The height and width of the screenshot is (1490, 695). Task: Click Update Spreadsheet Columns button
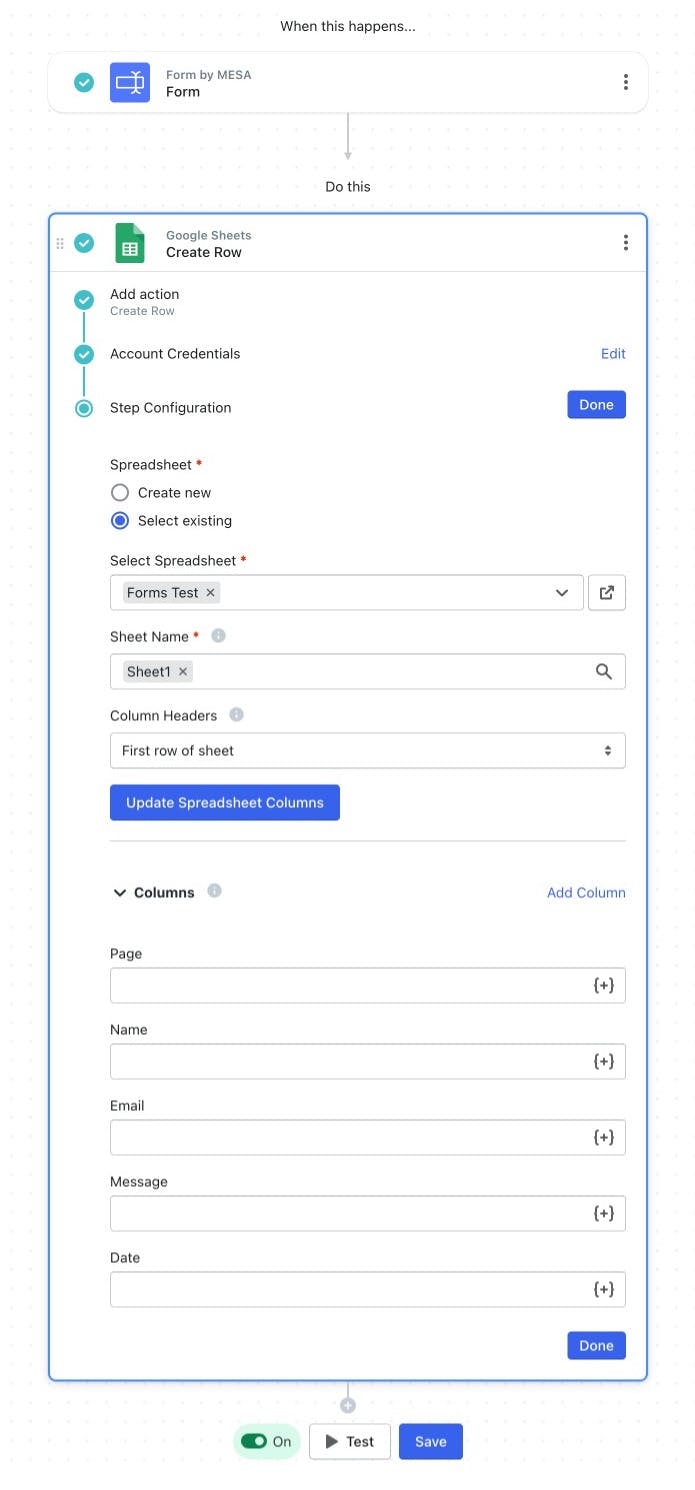tap(225, 802)
